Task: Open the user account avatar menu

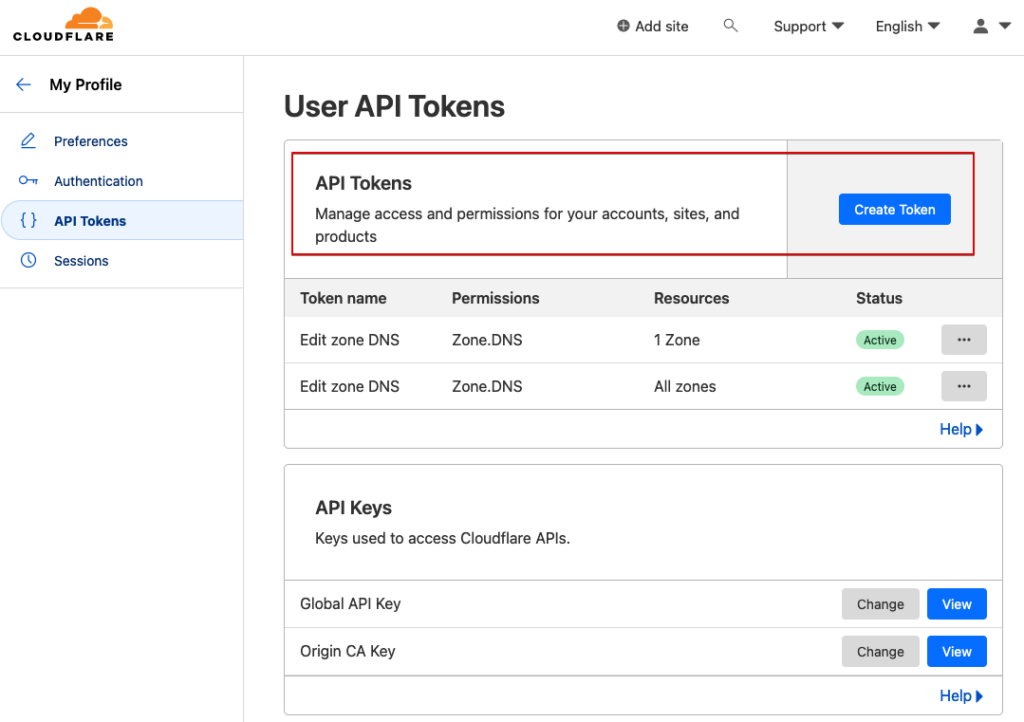Action: tap(980, 26)
